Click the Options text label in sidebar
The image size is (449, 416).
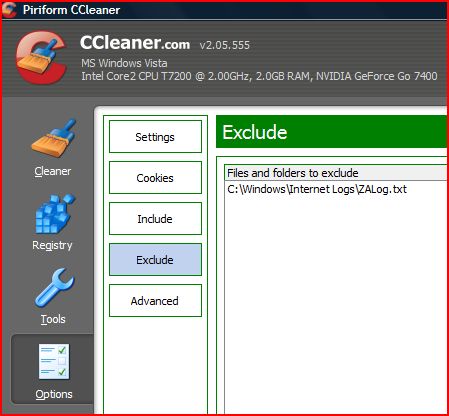point(54,394)
